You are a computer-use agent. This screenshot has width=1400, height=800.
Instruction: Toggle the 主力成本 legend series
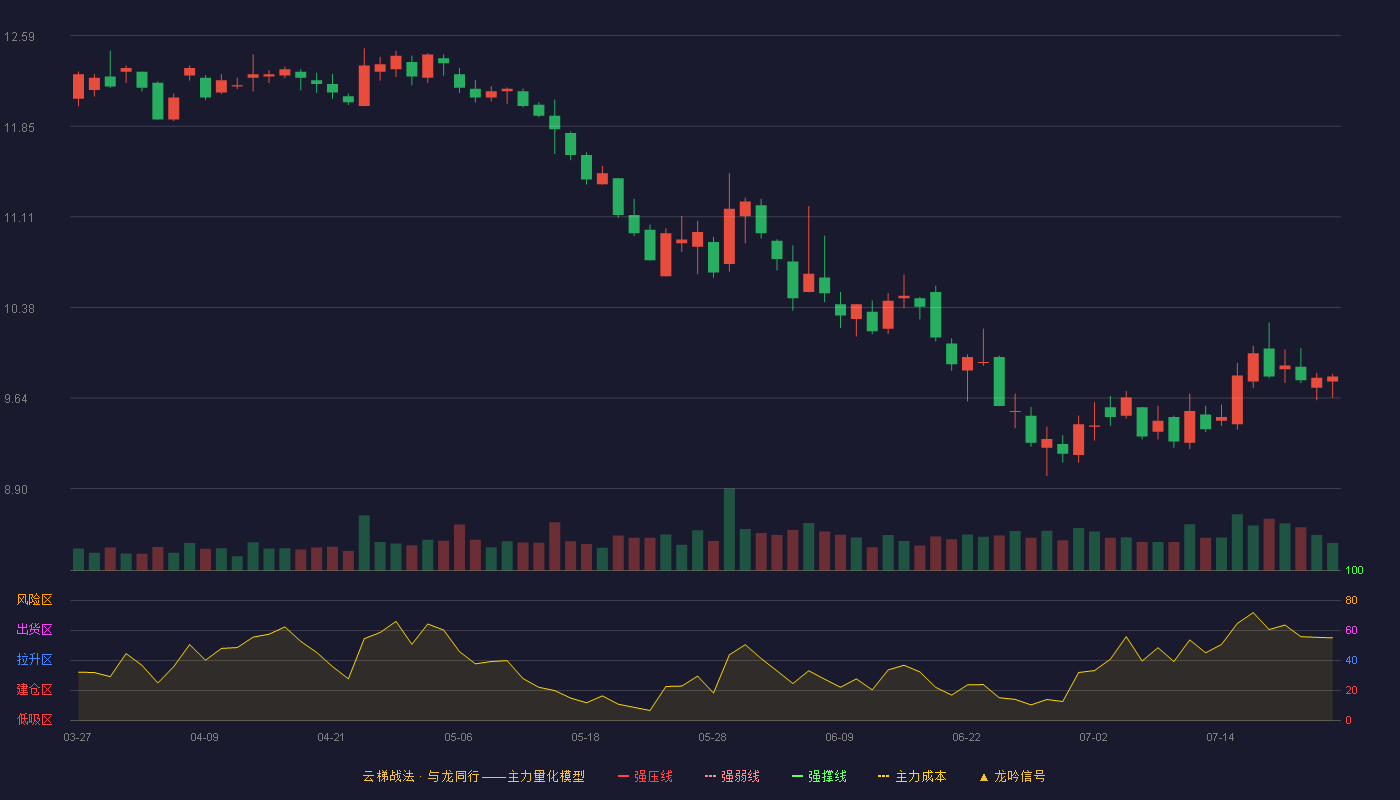(x=912, y=776)
